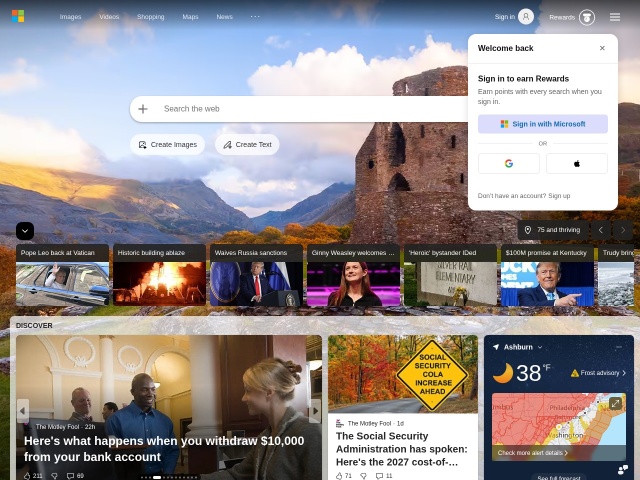Dislike the bank account article
This screenshot has width=640, height=480.
click(54, 476)
